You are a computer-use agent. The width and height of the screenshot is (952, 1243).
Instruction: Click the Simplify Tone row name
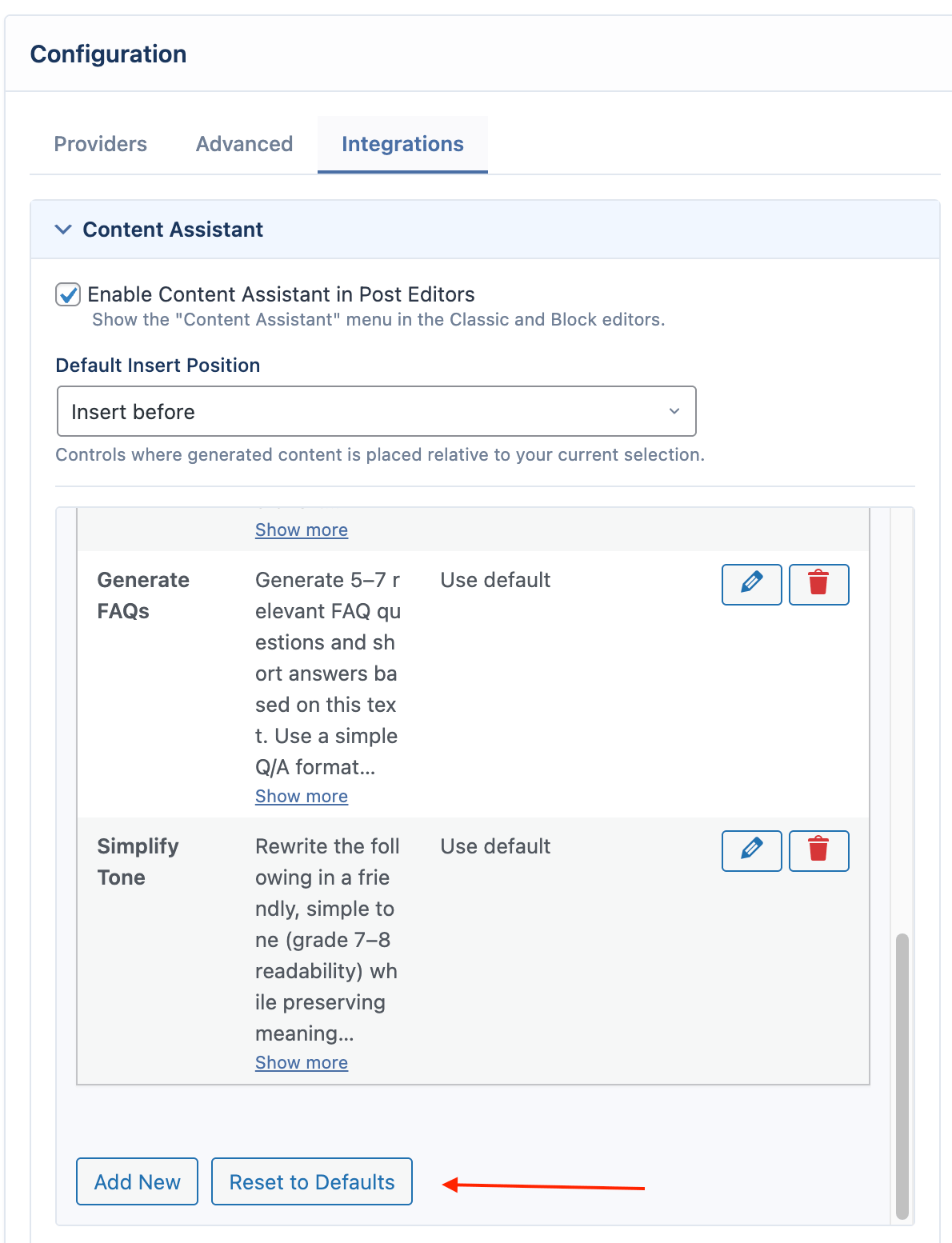click(x=138, y=861)
